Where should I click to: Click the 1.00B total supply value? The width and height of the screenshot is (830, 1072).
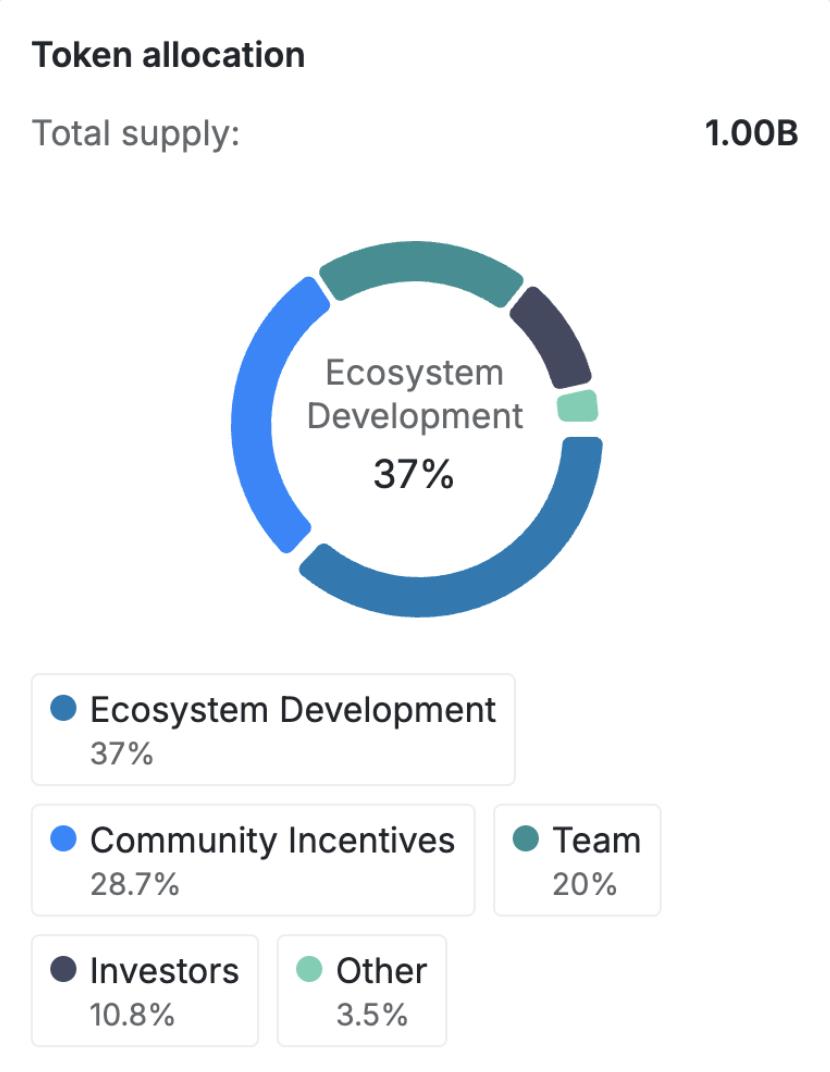pyautogui.click(x=751, y=133)
